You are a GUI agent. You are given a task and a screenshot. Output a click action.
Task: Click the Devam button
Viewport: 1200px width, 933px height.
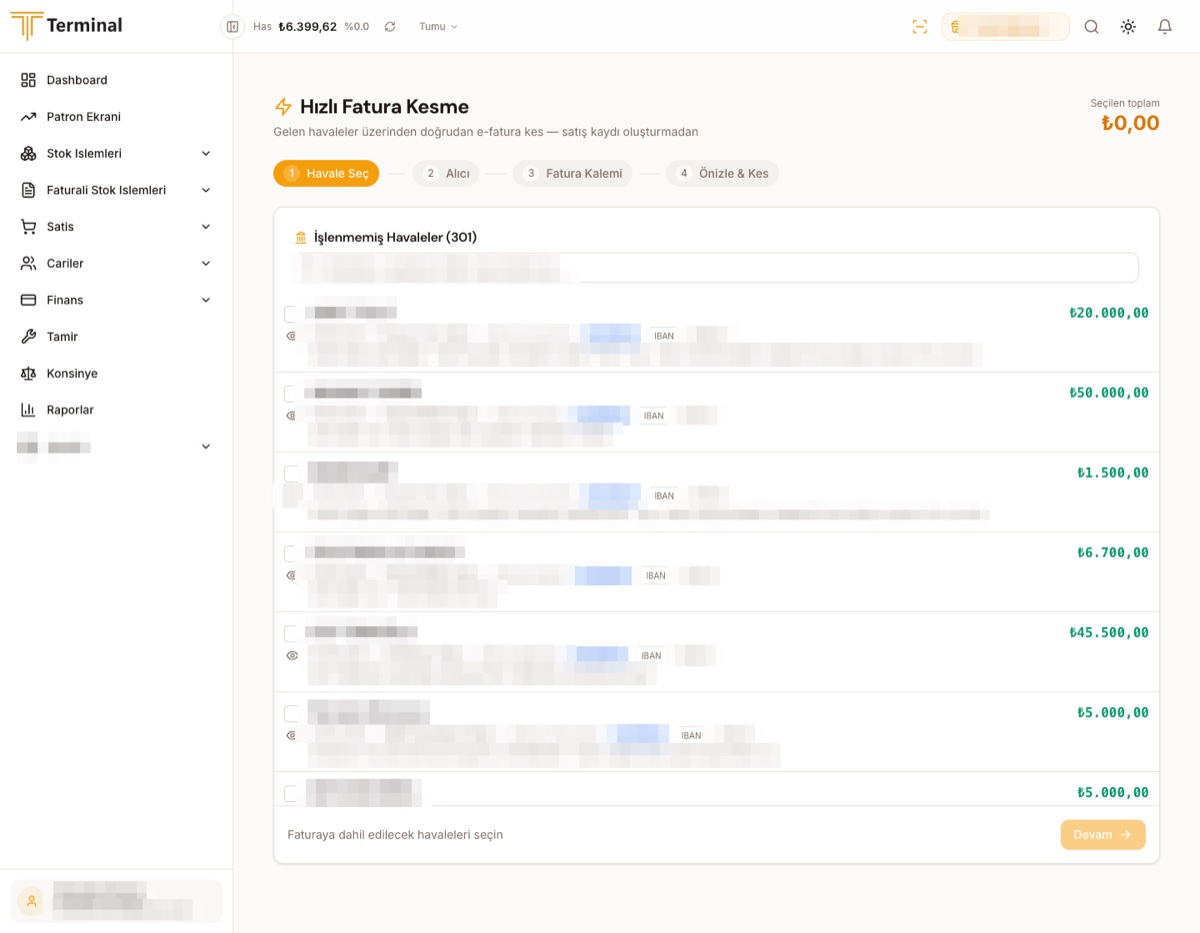tap(1103, 835)
